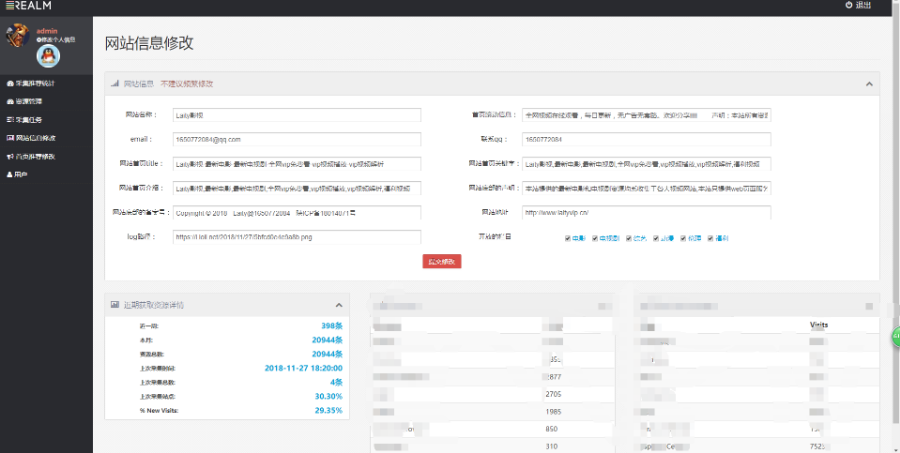The height and width of the screenshot is (453, 900).
Task: Click the red submit button
Action: [441, 261]
